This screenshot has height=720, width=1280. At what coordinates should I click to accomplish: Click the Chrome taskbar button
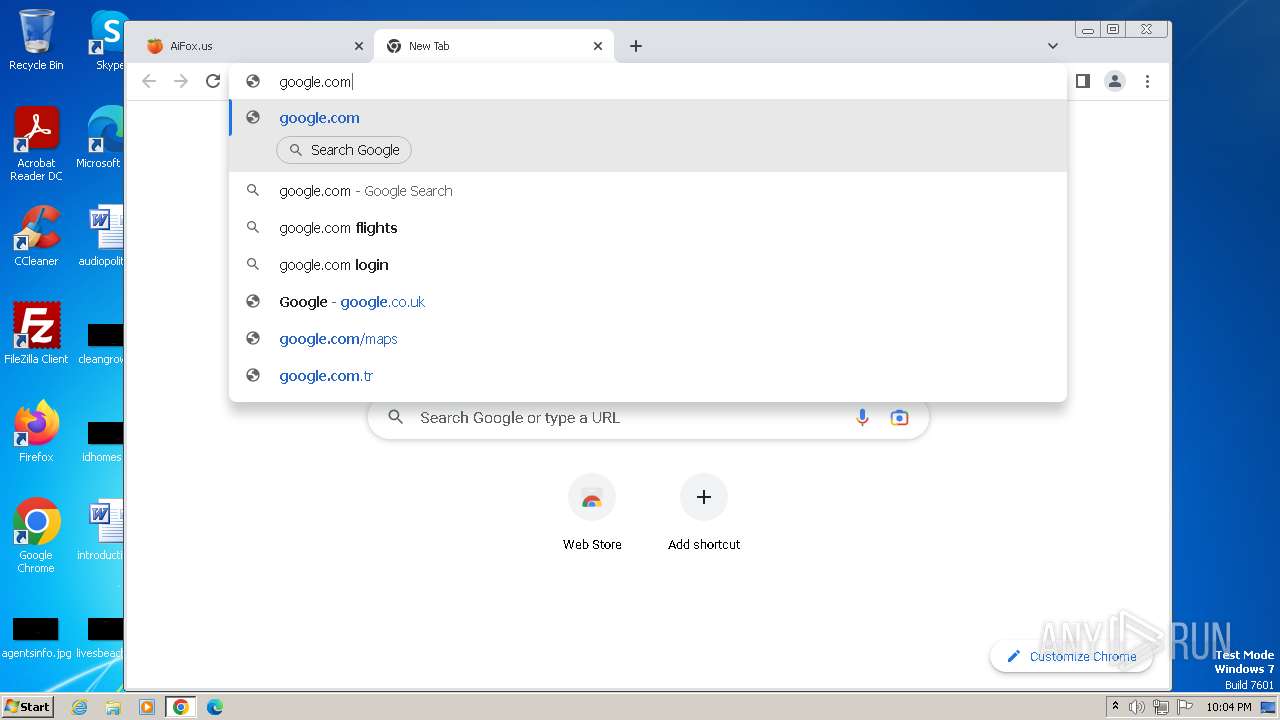pyautogui.click(x=181, y=707)
